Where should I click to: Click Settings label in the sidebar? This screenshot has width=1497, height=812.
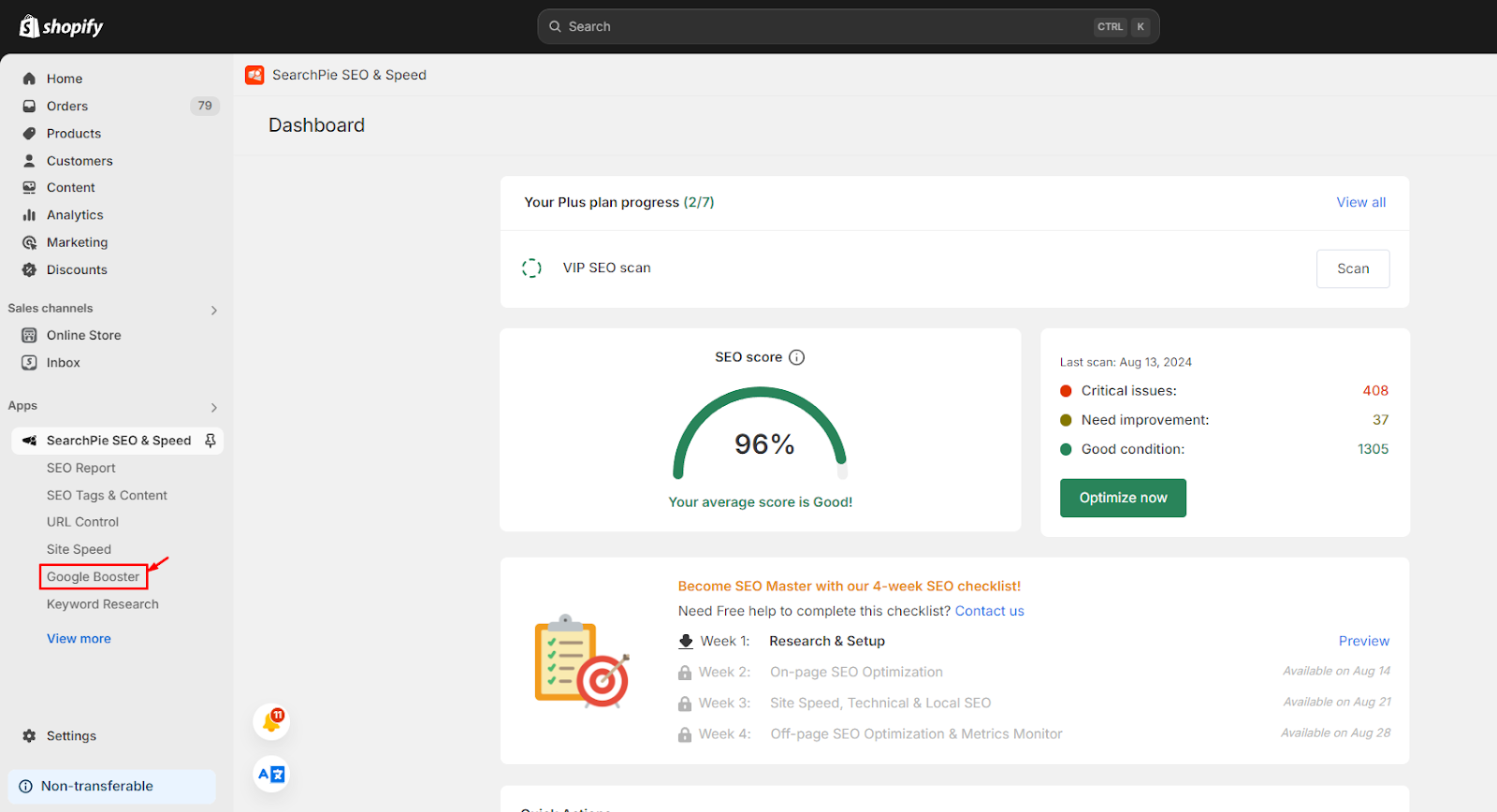pos(71,736)
